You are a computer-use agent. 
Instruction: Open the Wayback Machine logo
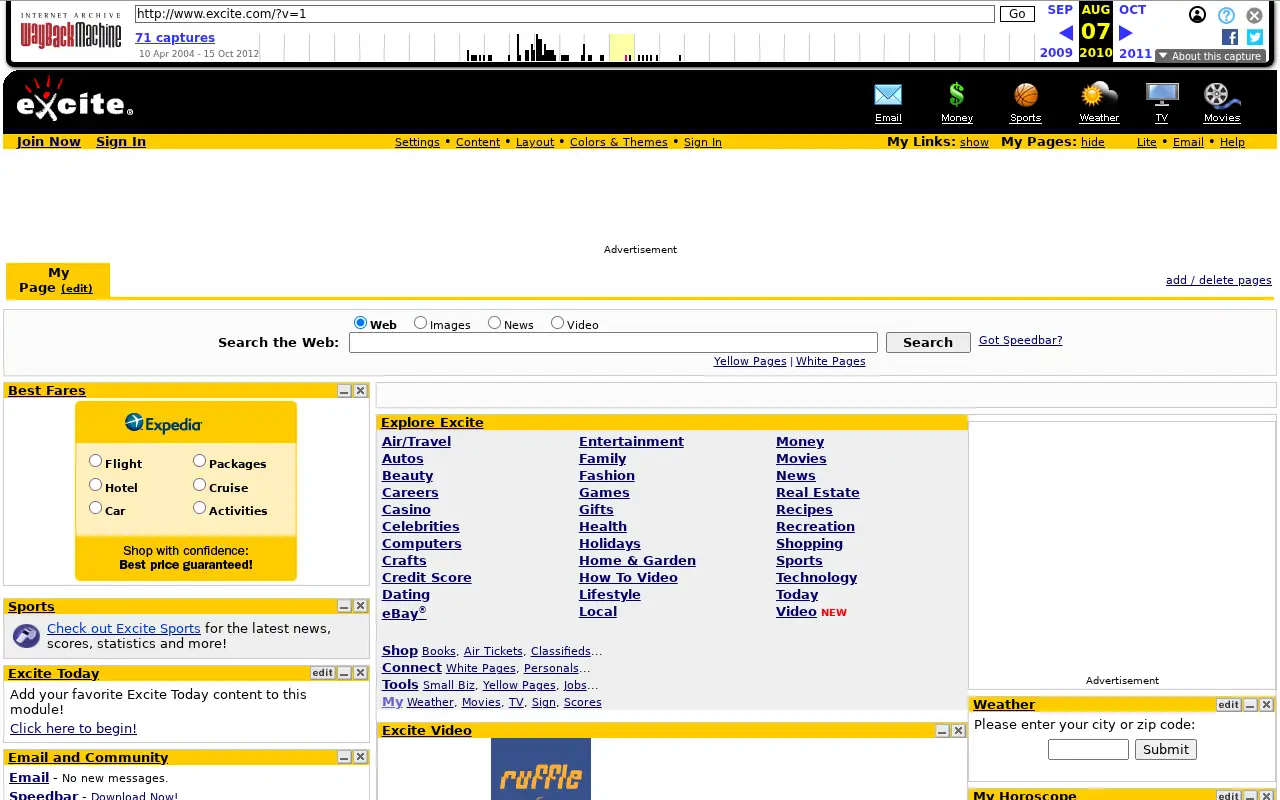[71, 31]
